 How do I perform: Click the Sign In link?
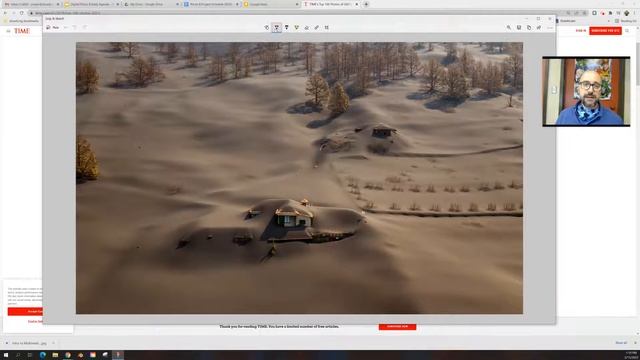pyautogui.click(x=580, y=31)
